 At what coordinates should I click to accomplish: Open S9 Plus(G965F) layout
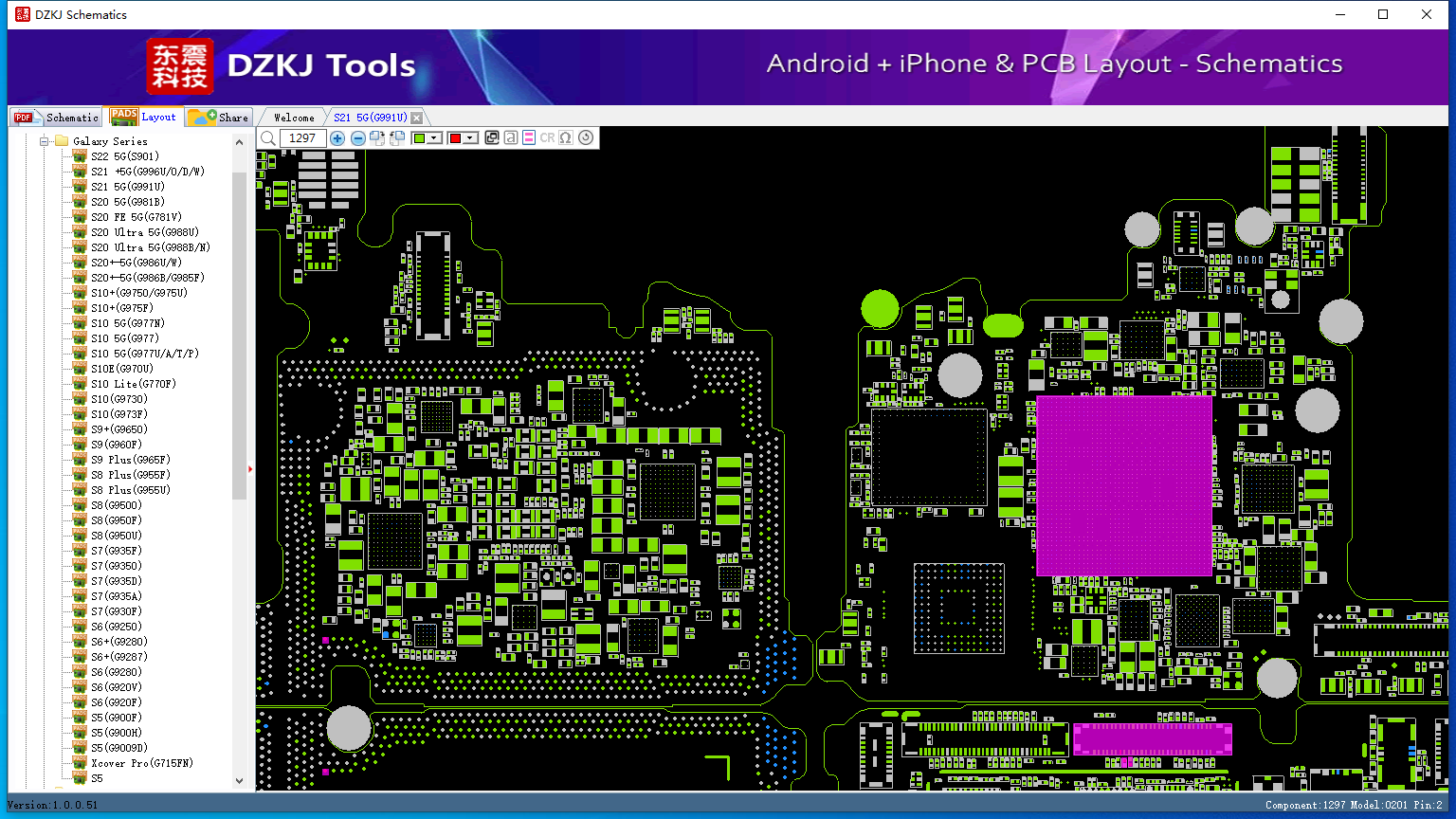131,460
